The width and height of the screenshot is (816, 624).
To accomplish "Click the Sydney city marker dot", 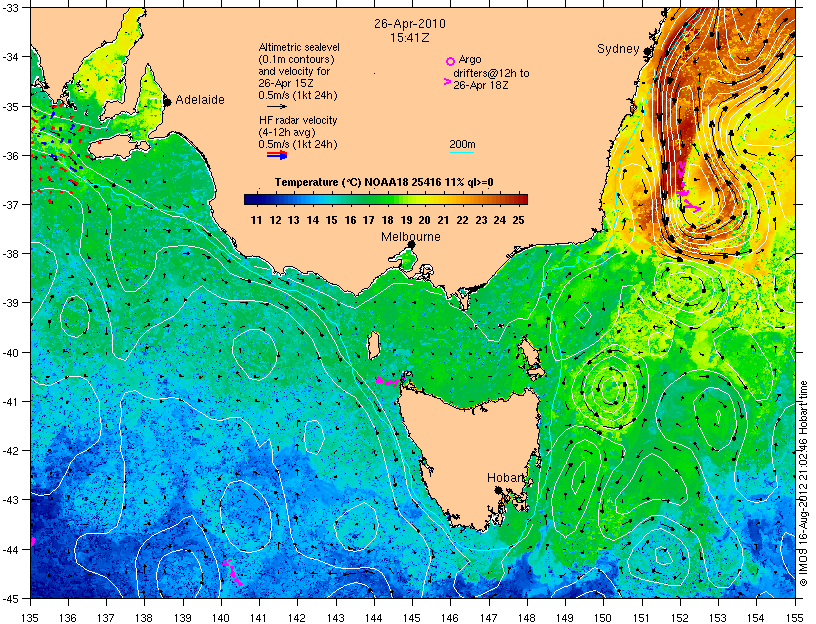I will point(647,52).
